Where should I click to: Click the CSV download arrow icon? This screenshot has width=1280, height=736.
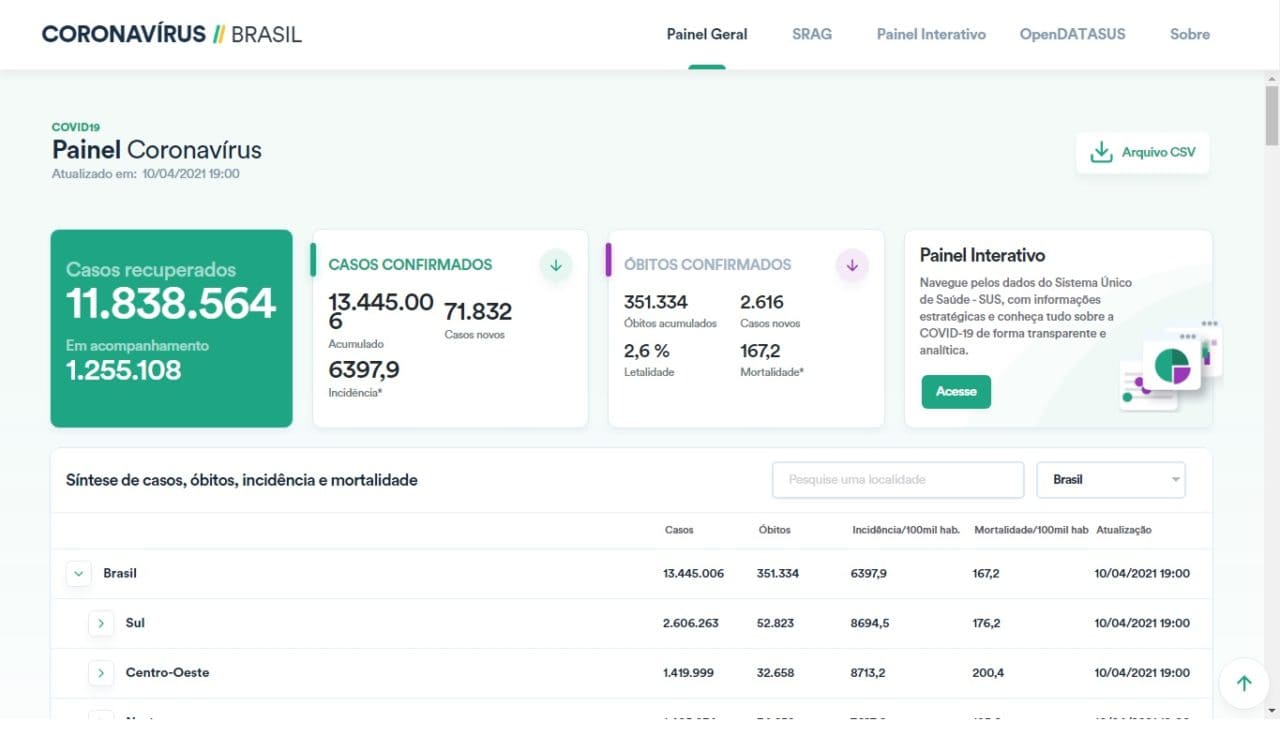pos(1101,153)
